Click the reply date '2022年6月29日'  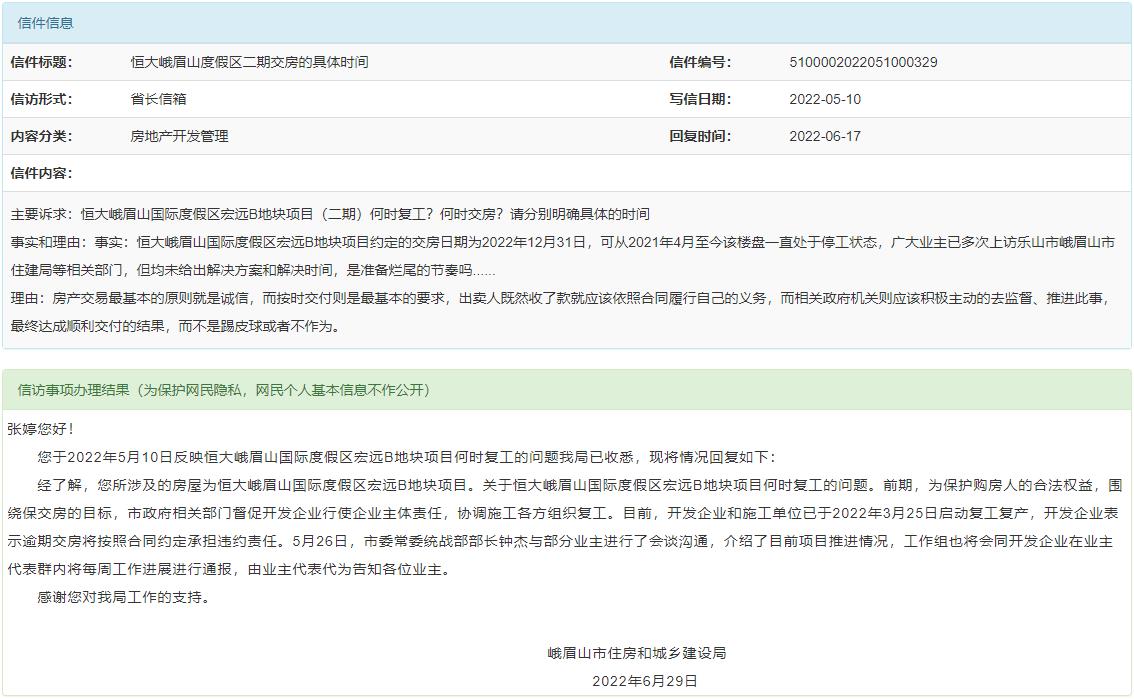(x=644, y=681)
